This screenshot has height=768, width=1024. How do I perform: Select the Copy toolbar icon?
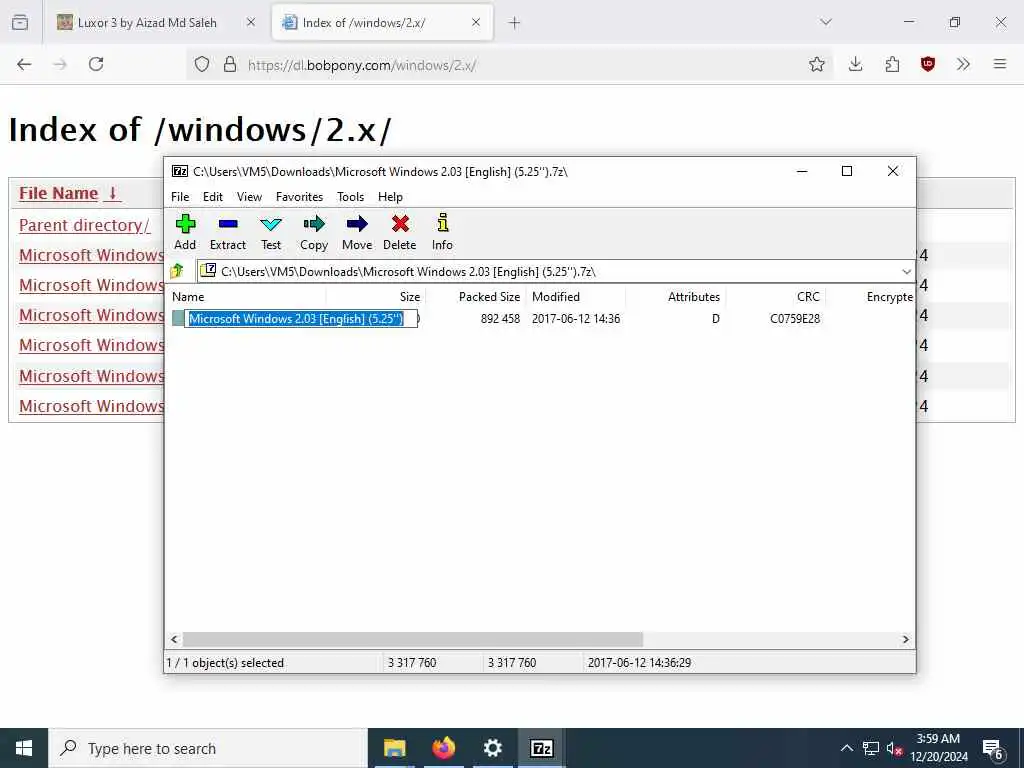(x=313, y=232)
